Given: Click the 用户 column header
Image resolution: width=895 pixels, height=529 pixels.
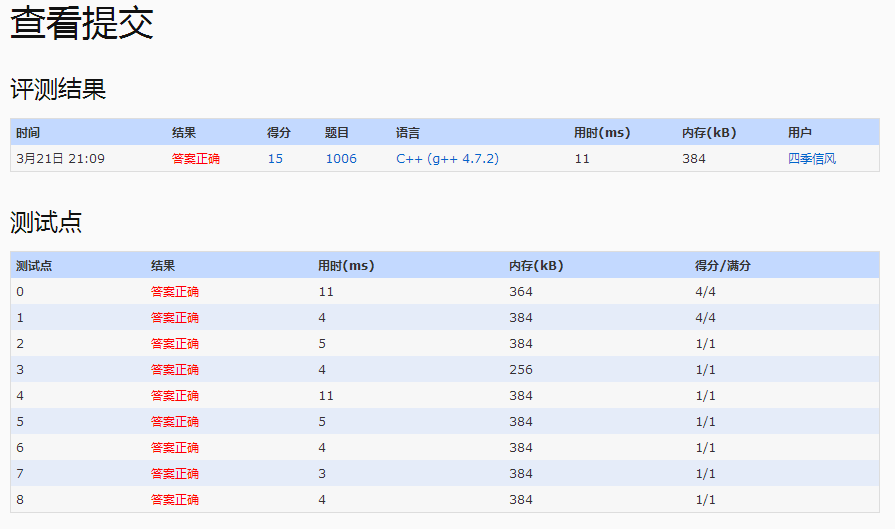Looking at the screenshot, I should coord(800,133).
